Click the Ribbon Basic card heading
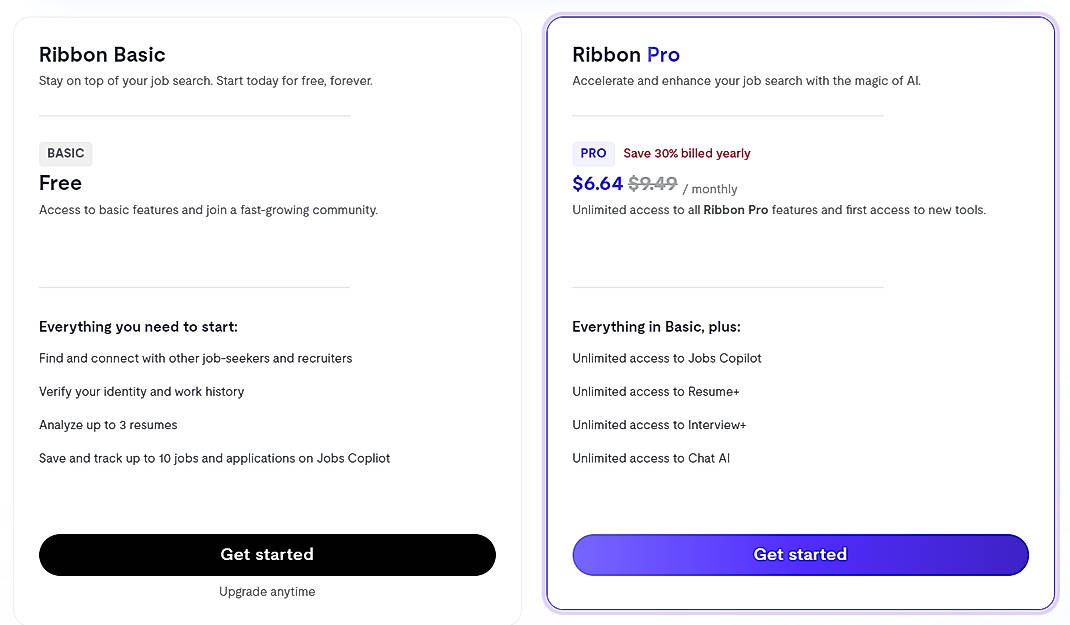This screenshot has height=625, width=1070. tap(102, 55)
